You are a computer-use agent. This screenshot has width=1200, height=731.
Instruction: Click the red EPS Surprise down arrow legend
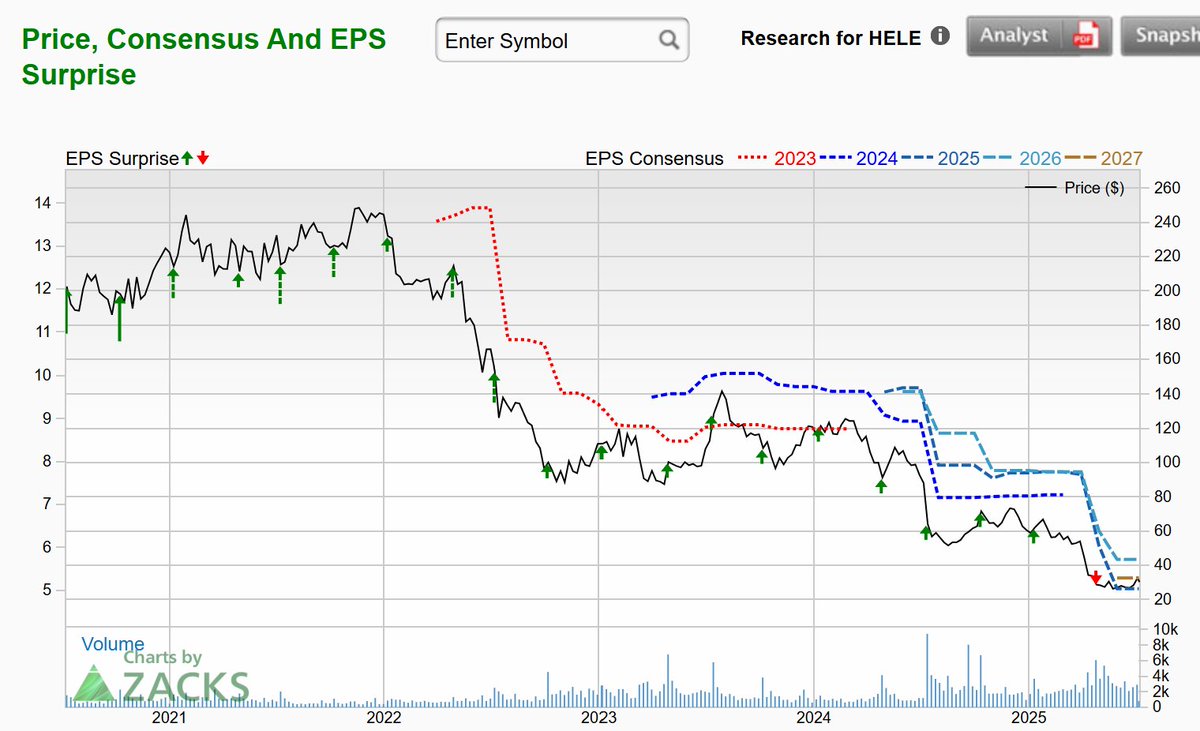coord(203,158)
